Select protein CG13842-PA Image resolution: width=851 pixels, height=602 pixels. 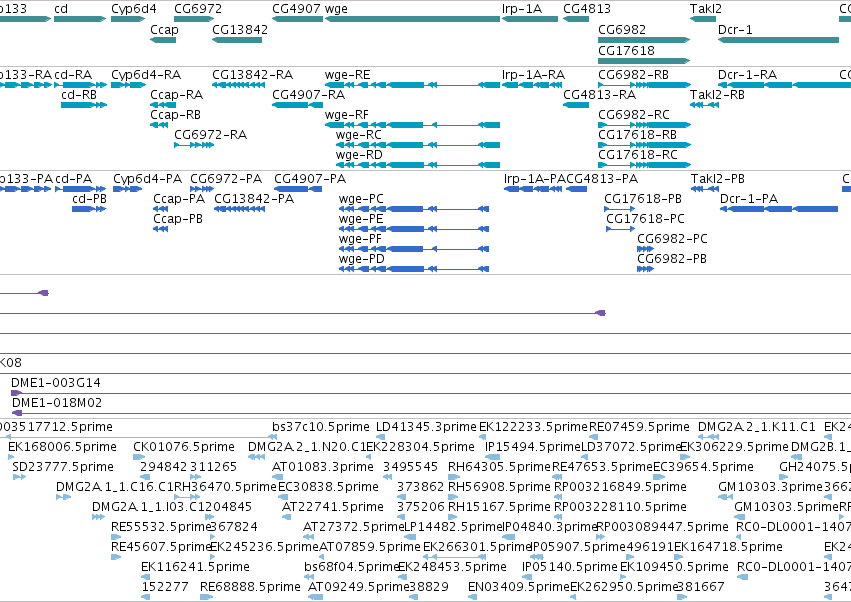pos(239,210)
